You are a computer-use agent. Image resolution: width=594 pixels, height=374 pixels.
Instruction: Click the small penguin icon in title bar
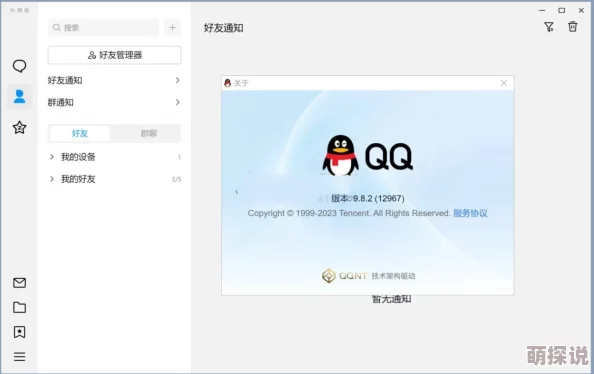pos(227,83)
